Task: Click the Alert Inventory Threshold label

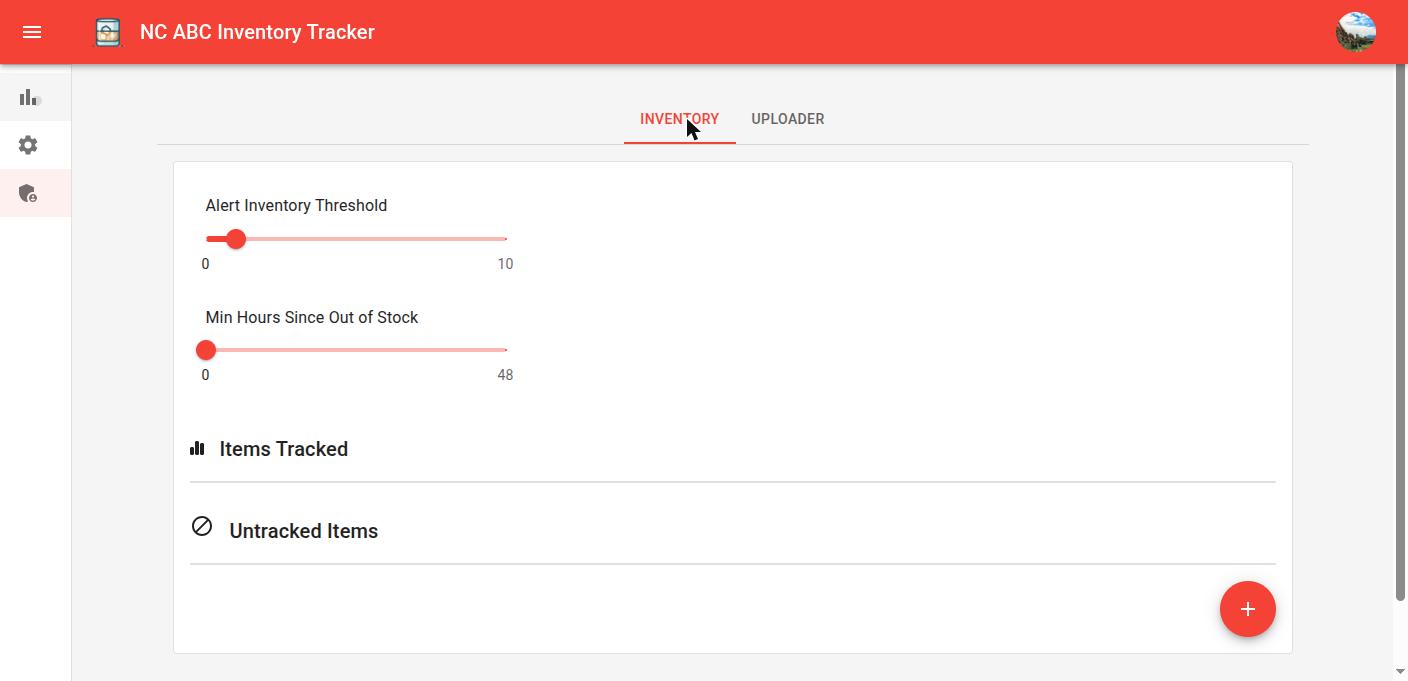Action: (x=296, y=205)
